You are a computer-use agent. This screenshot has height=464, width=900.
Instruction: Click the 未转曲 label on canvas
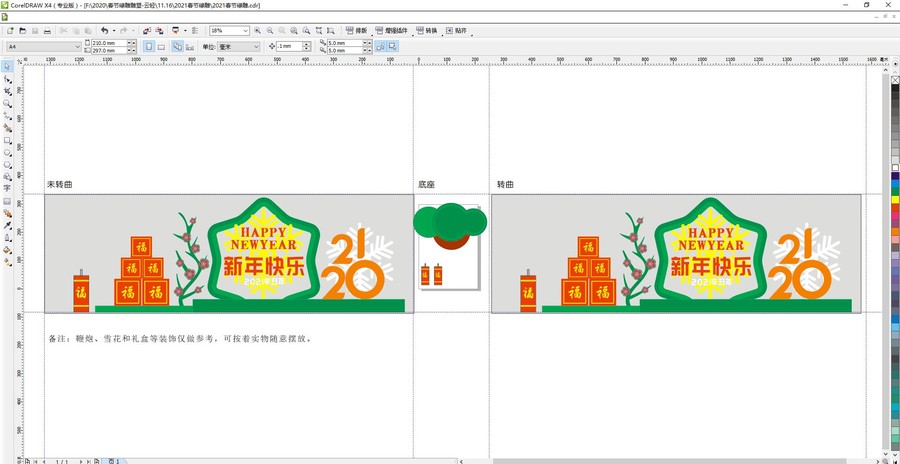[x=60, y=185]
